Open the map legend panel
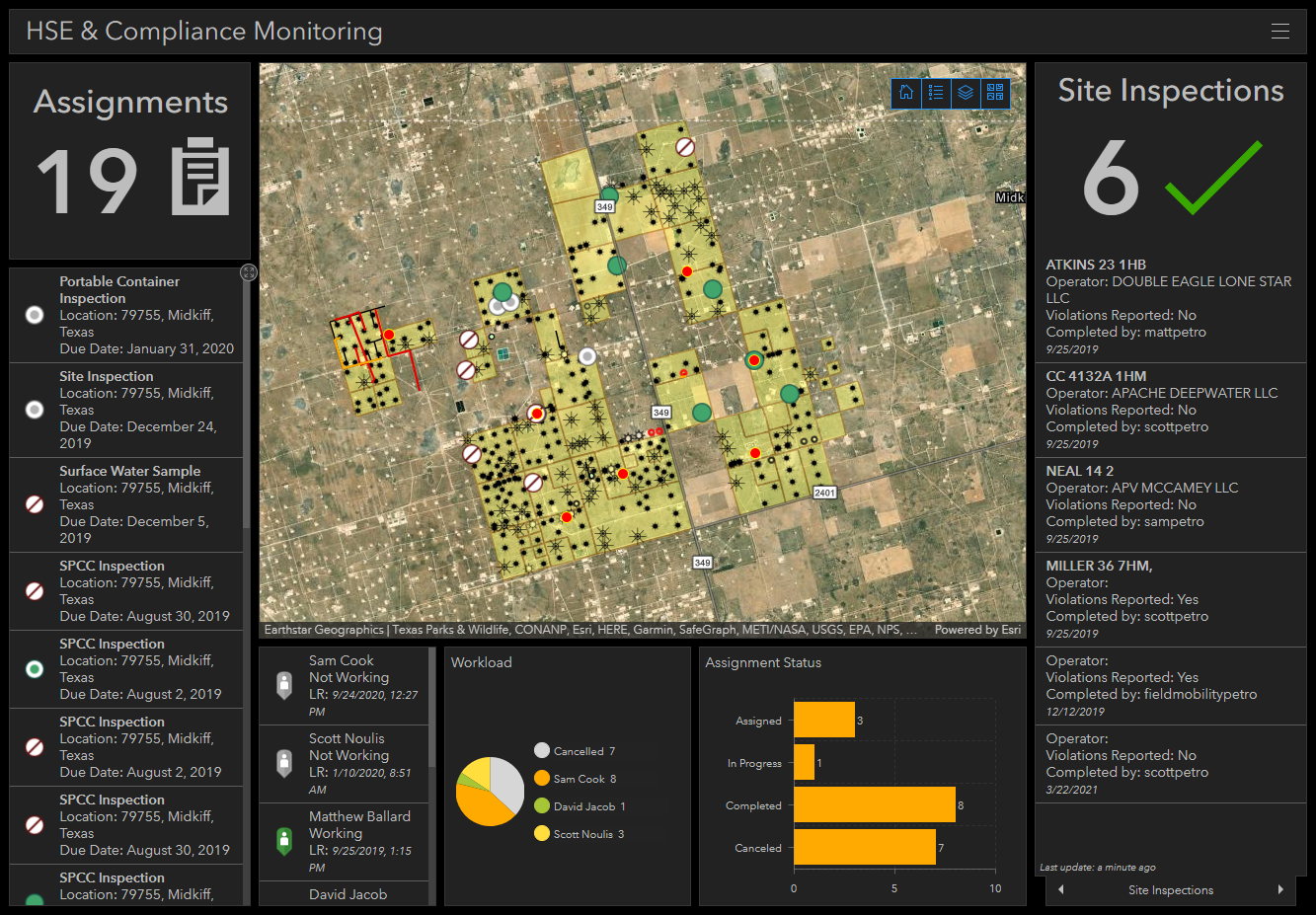 click(936, 93)
